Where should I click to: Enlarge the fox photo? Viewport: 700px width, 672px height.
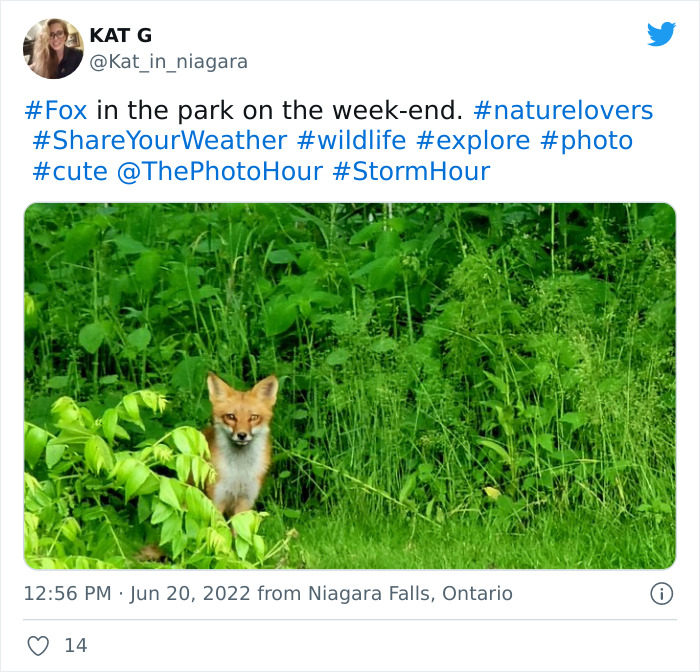click(x=350, y=386)
